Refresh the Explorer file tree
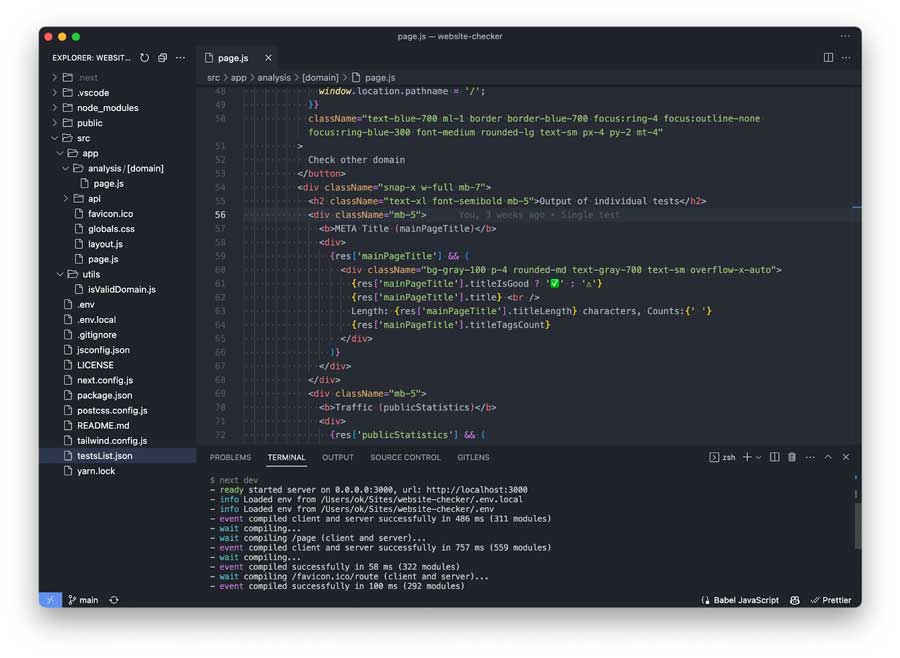This screenshot has width=900, height=658. [x=145, y=58]
